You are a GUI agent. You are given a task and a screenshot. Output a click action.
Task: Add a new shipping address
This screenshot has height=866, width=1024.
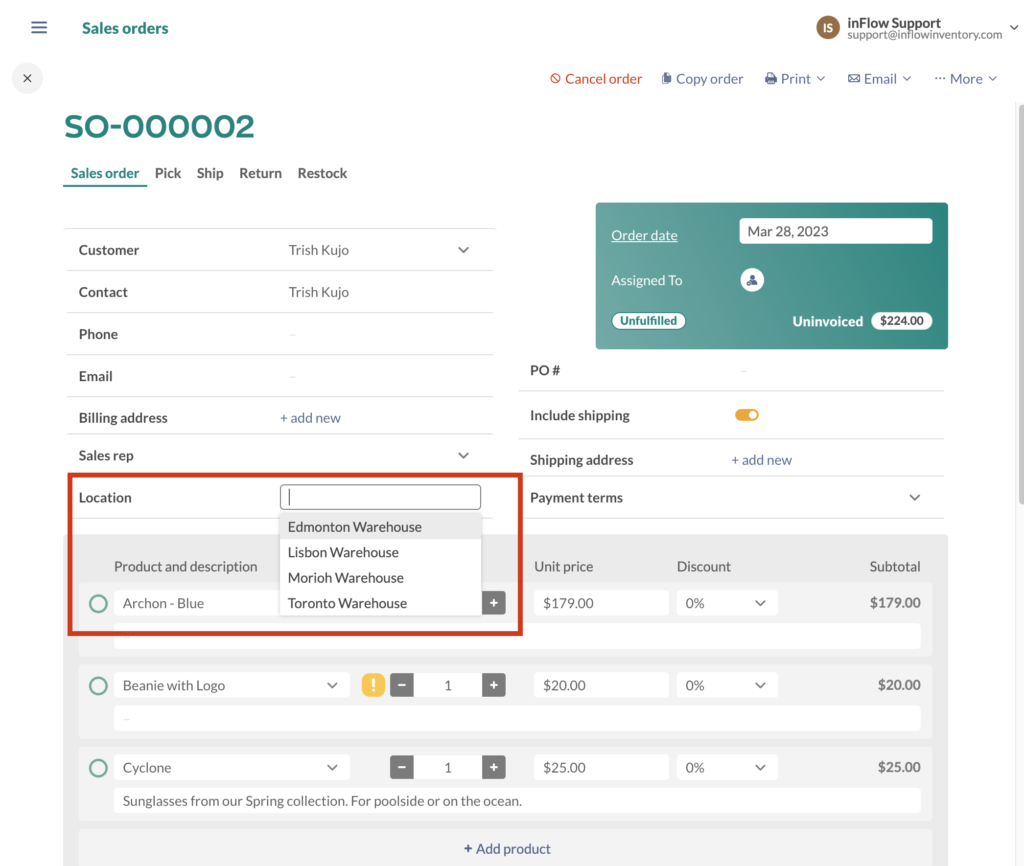click(762, 459)
